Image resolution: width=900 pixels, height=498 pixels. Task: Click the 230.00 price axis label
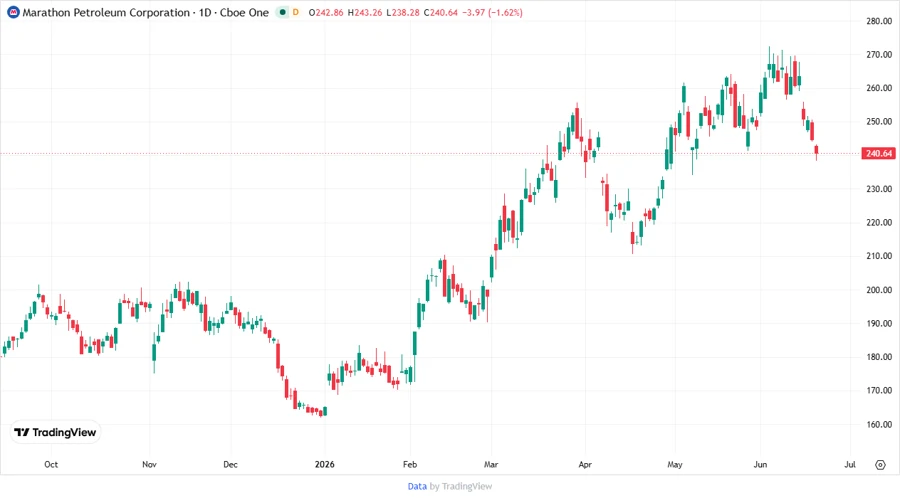click(x=879, y=189)
